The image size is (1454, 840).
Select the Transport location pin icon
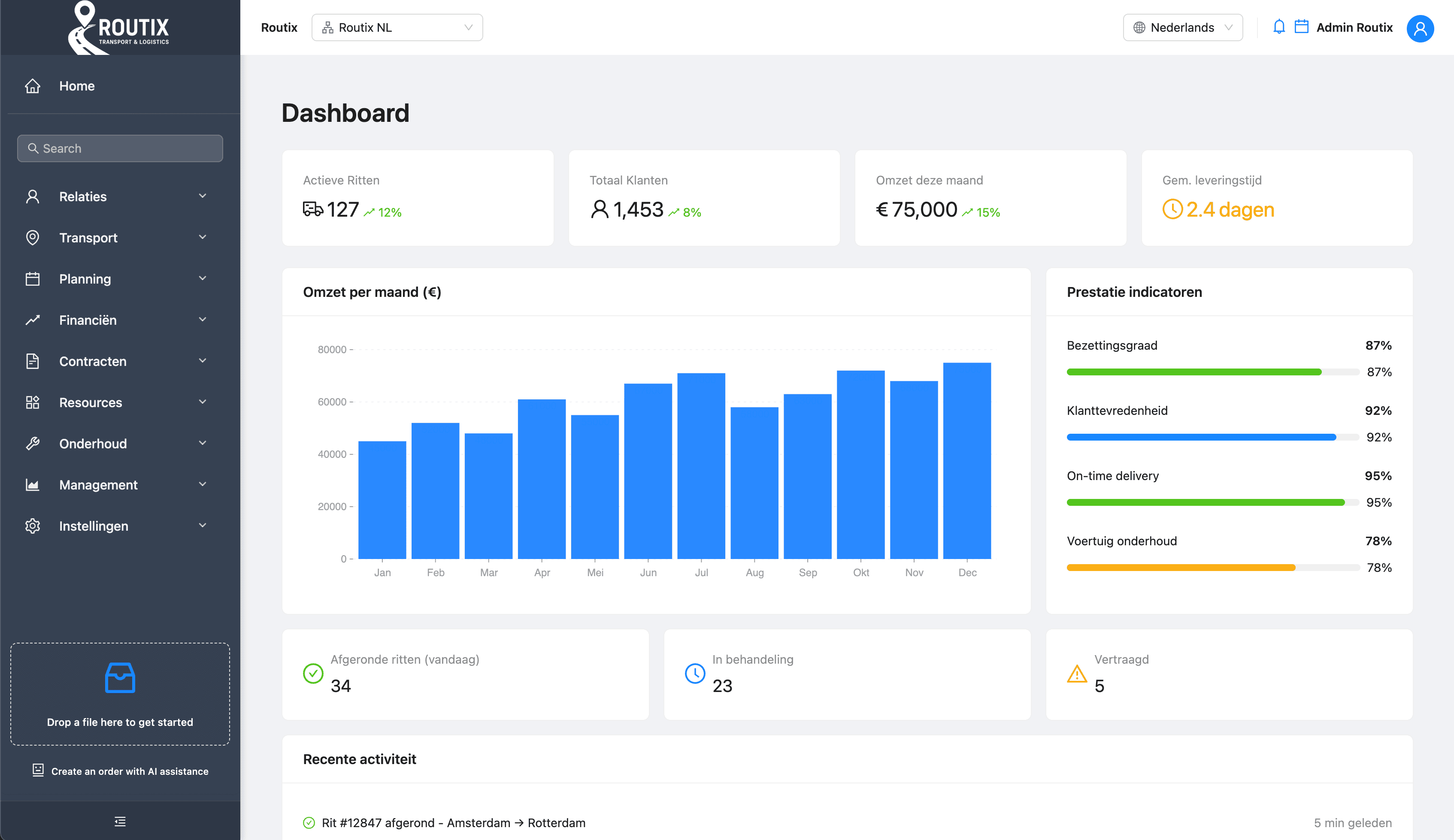click(x=33, y=237)
